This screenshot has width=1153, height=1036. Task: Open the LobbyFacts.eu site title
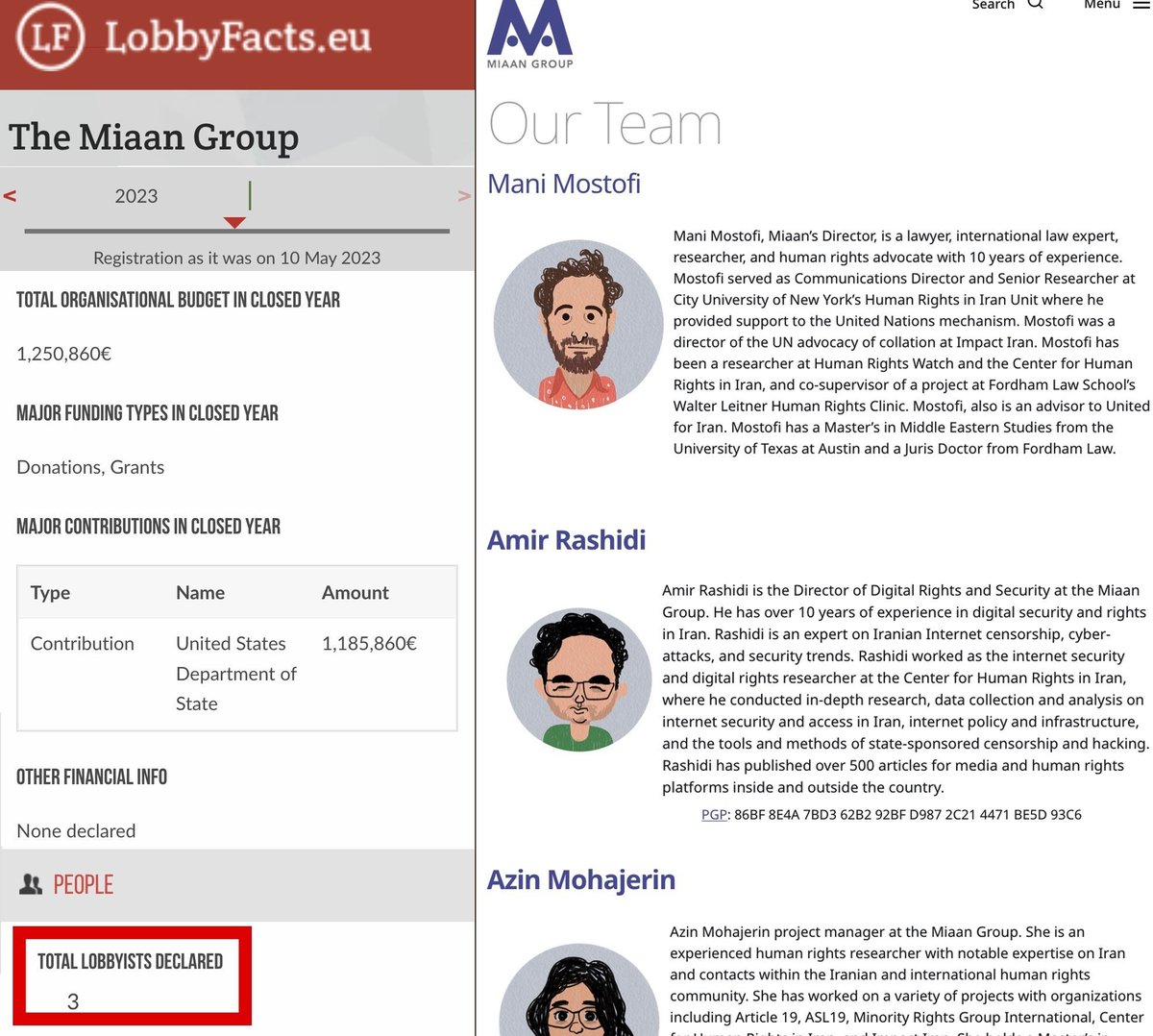pos(237,37)
